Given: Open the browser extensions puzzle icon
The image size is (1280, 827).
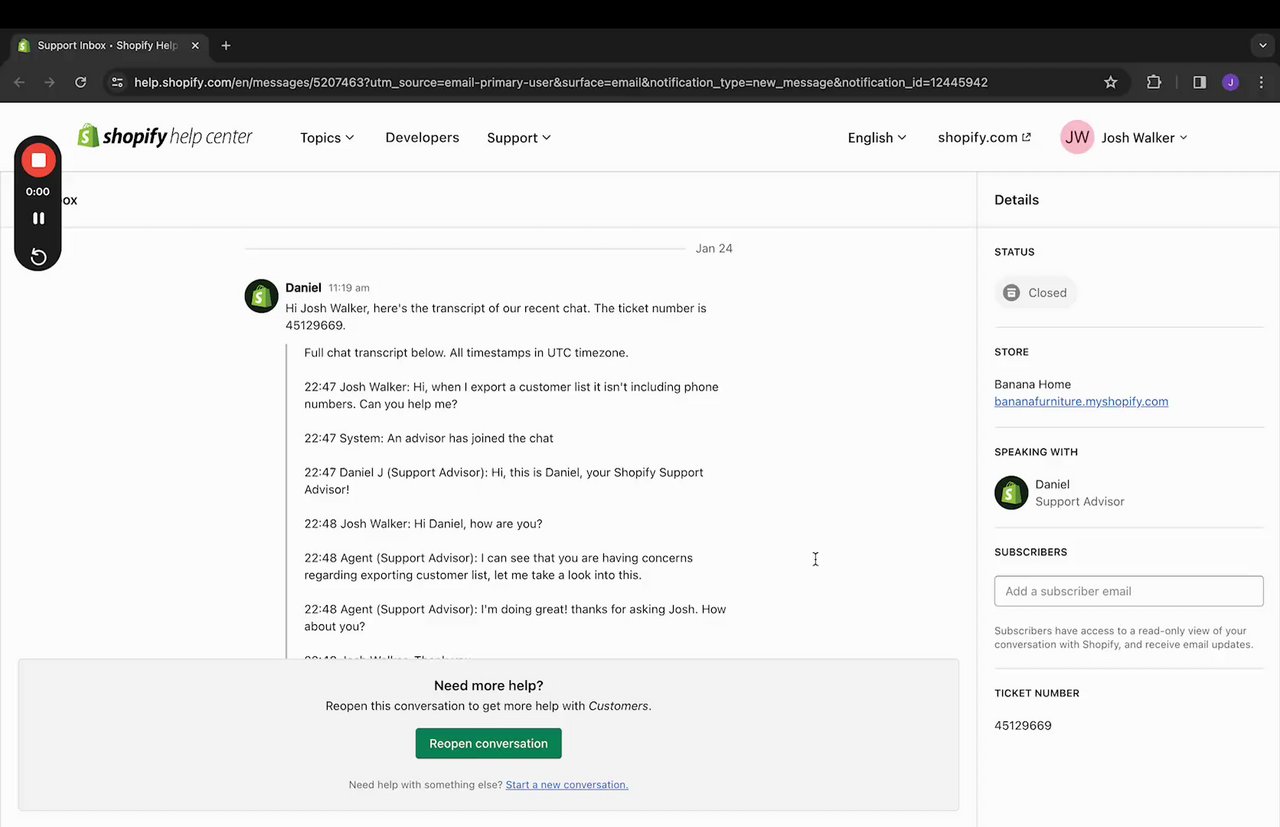Looking at the screenshot, I should click(x=1153, y=82).
